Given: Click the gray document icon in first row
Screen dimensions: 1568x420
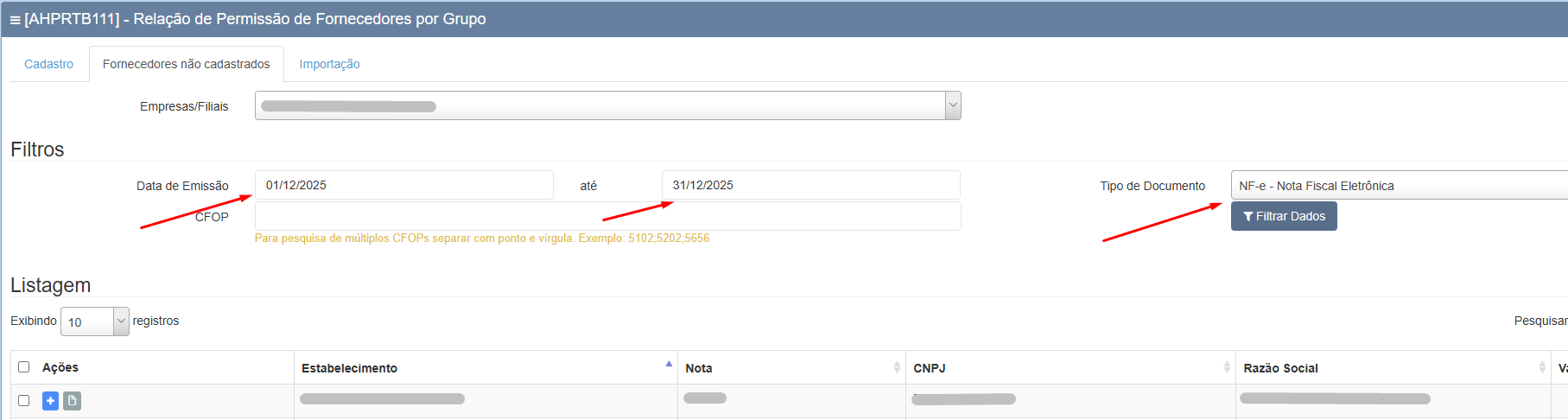Looking at the screenshot, I should tap(73, 401).
